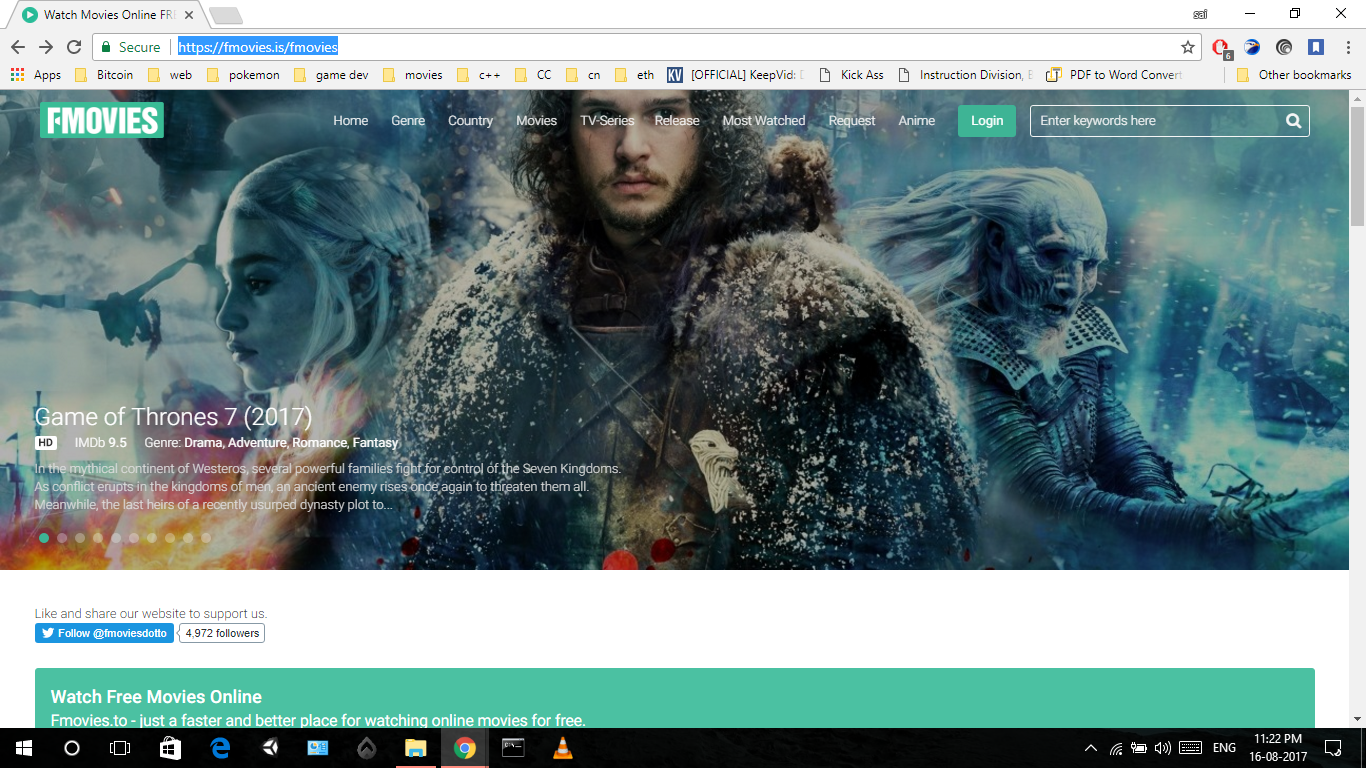Image resolution: width=1366 pixels, height=768 pixels.
Task: Click the Drama genre link
Action: tap(204, 443)
